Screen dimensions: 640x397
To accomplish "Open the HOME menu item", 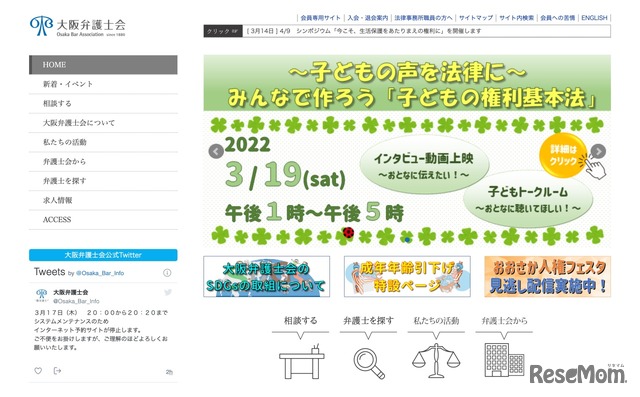I will 103,65.
